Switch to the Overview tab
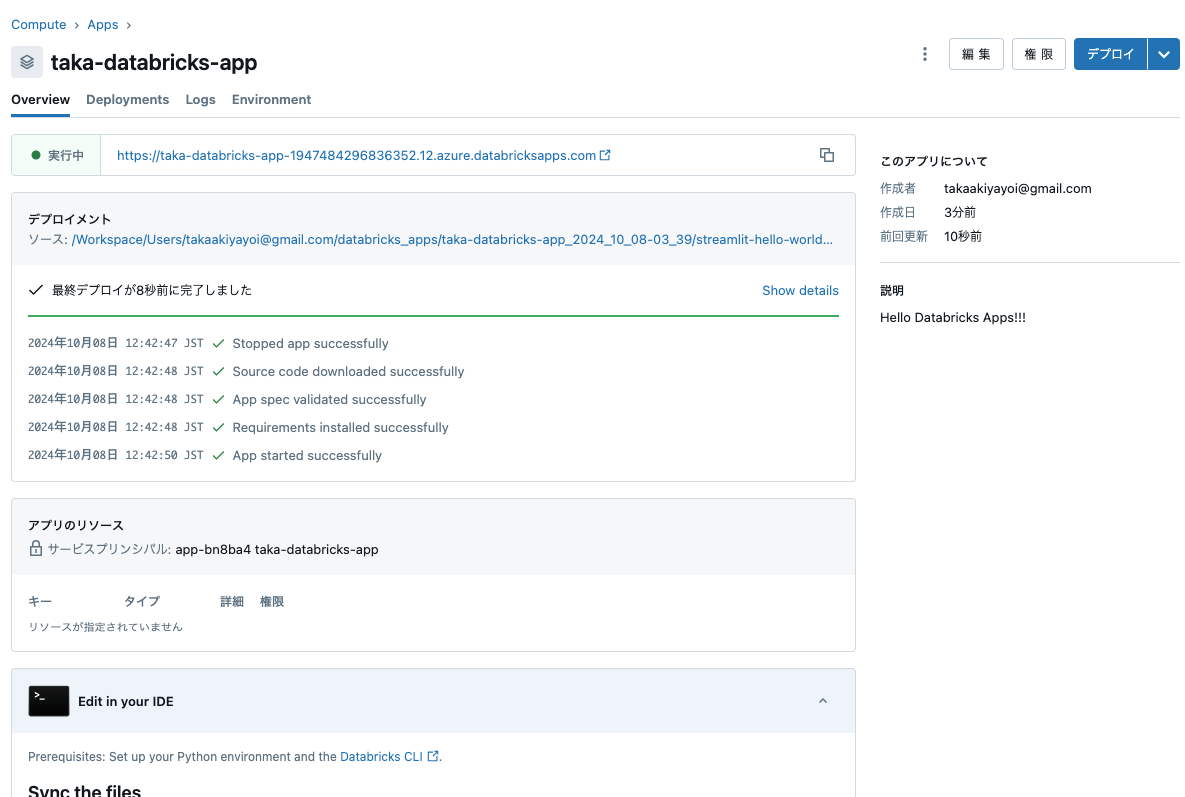 pos(41,100)
